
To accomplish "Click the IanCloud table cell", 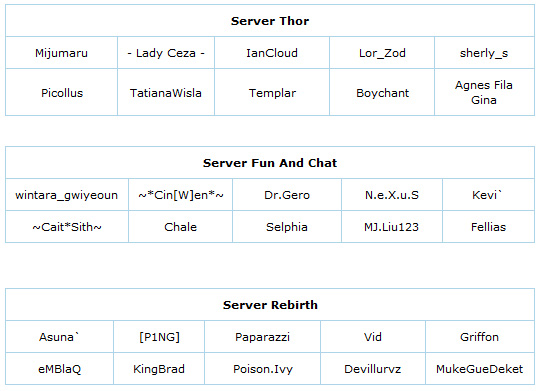I will (x=272, y=53).
